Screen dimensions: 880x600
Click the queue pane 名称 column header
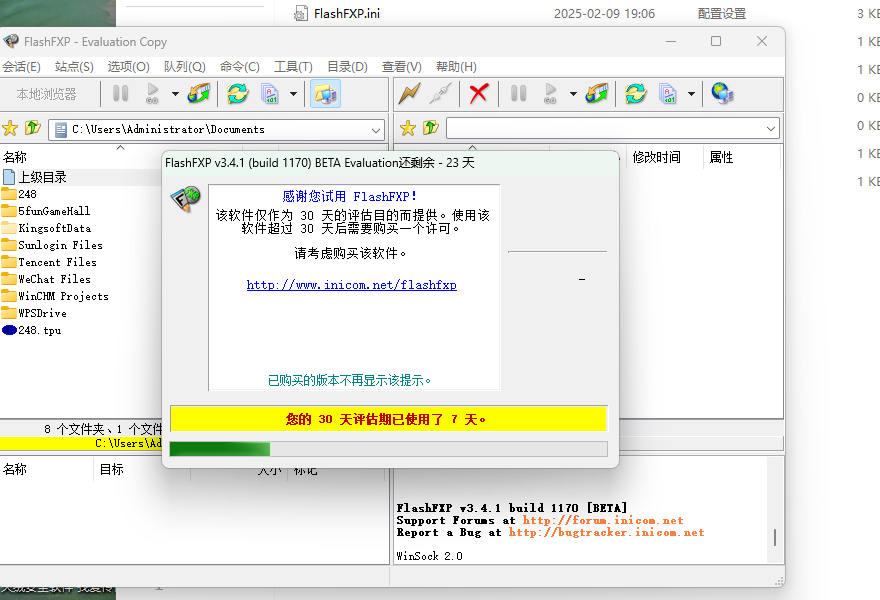point(15,469)
